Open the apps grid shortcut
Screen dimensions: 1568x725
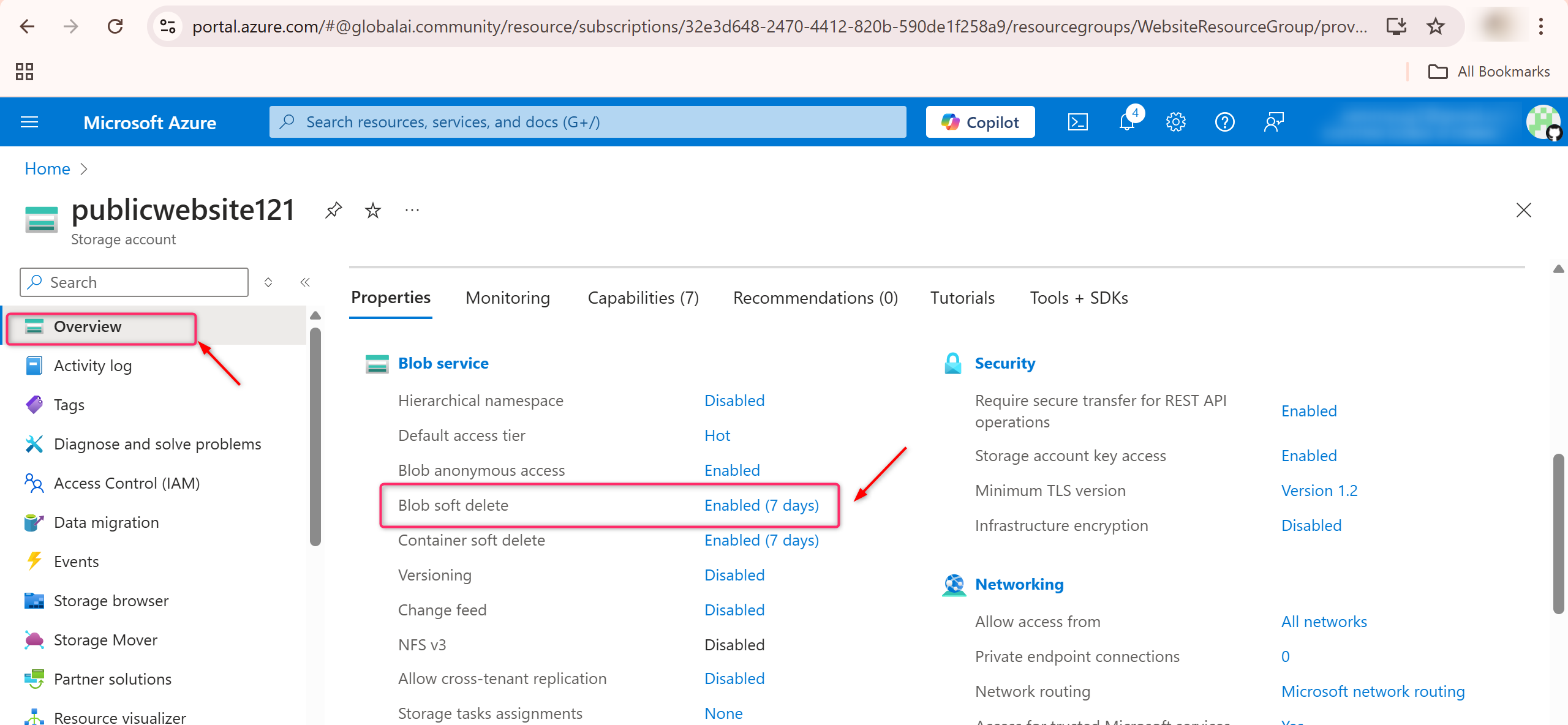pyautogui.click(x=24, y=72)
